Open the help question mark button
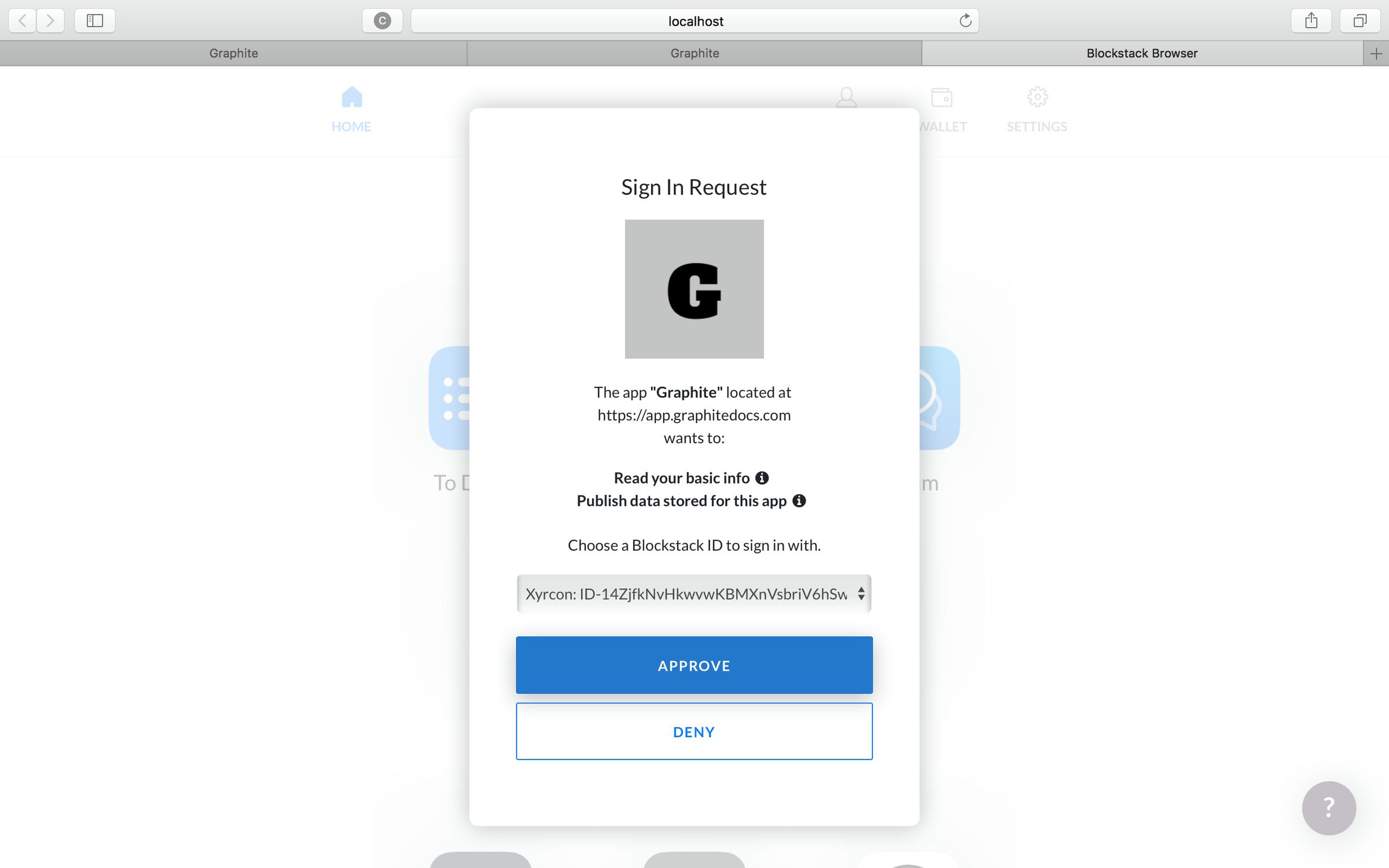This screenshot has height=868, width=1389. [1329, 808]
